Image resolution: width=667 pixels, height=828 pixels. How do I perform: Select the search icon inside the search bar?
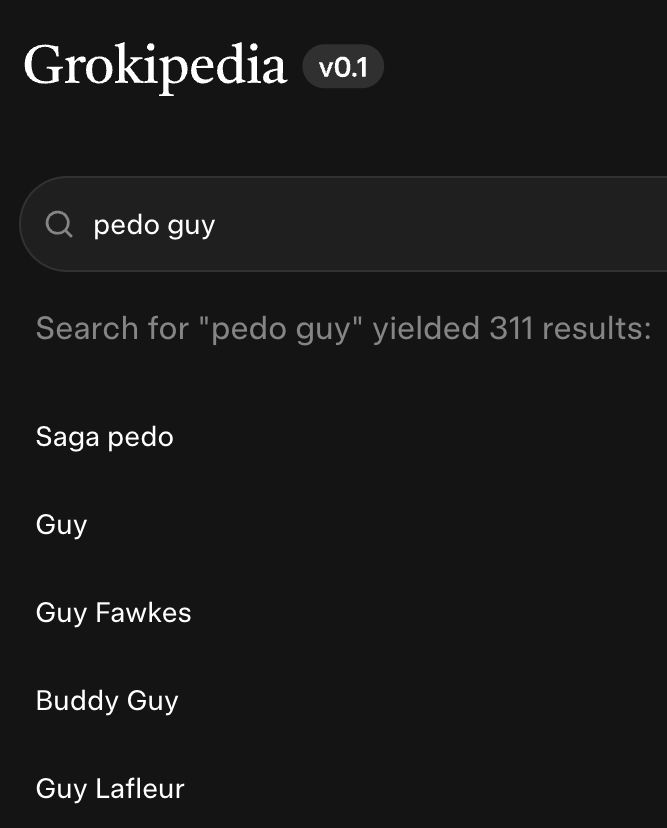(x=57, y=224)
